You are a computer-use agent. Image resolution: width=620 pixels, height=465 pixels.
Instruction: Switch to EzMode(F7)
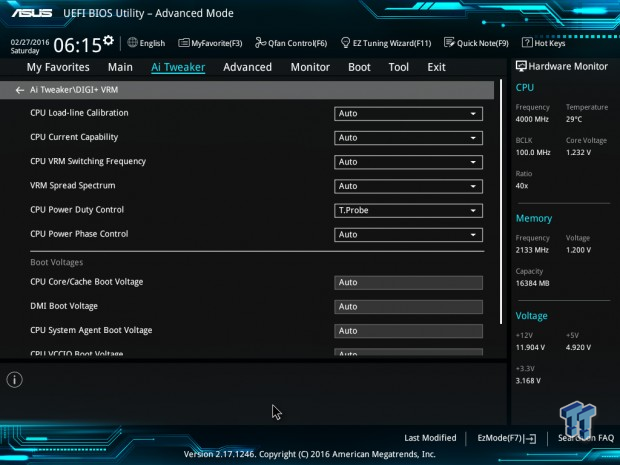pyautogui.click(x=500, y=438)
